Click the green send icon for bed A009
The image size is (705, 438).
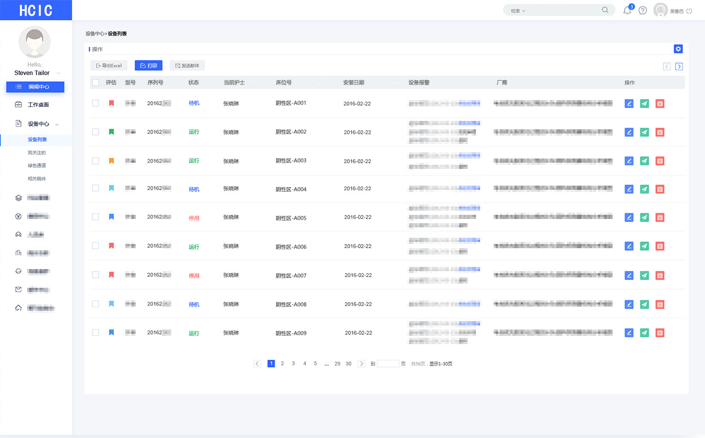[644, 333]
